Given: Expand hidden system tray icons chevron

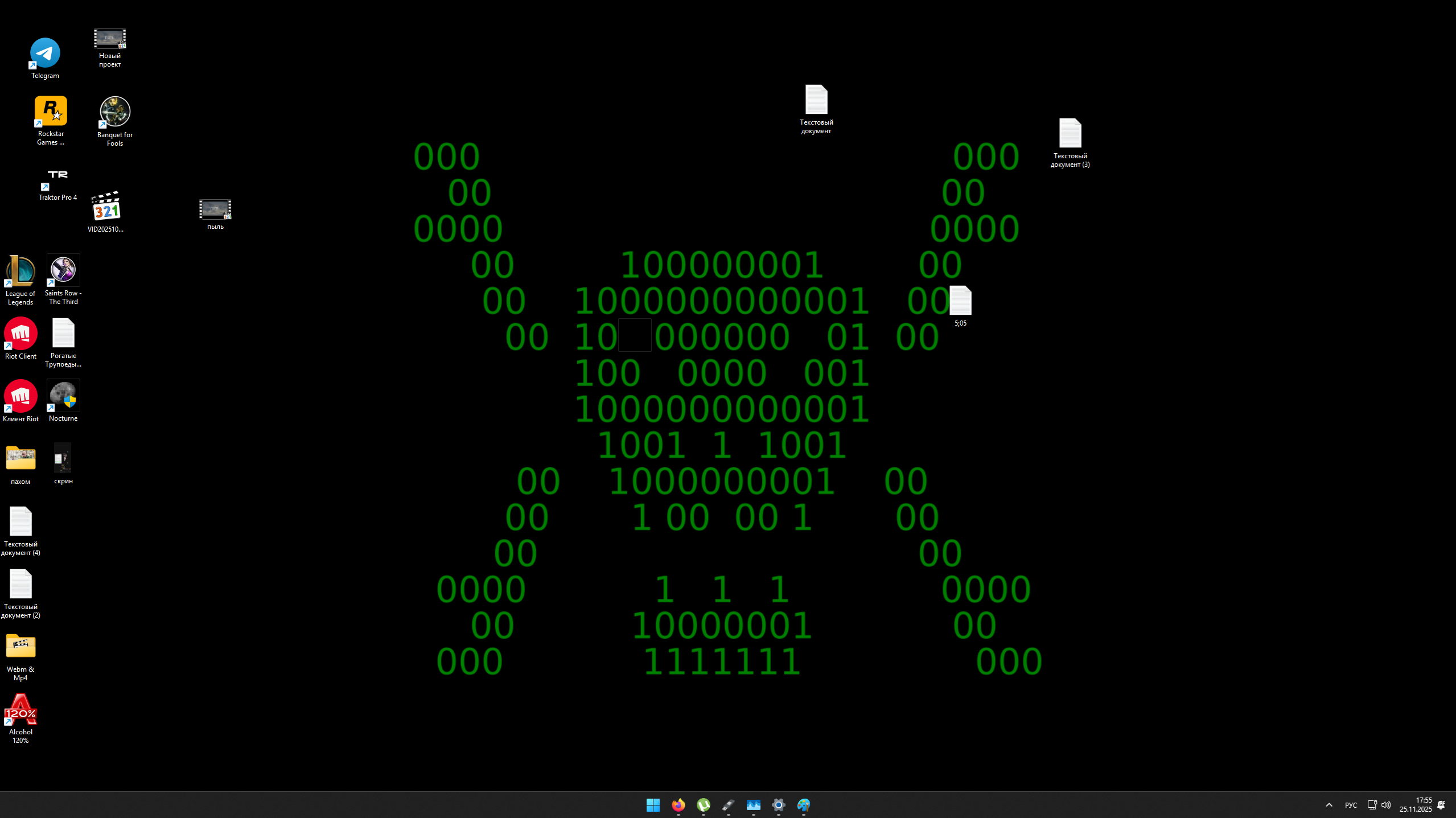Looking at the screenshot, I should [1329, 805].
